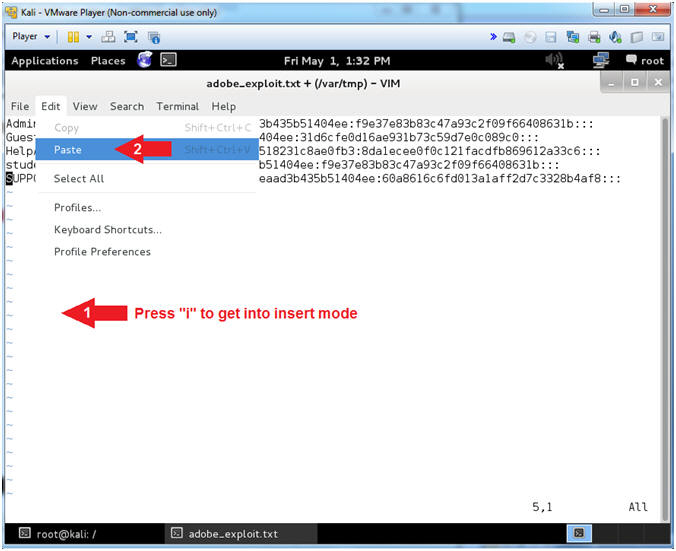The width and height of the screenshot is (676, 551).
Task: Click the All indicator in VIM status
Action: click(638, 507)
